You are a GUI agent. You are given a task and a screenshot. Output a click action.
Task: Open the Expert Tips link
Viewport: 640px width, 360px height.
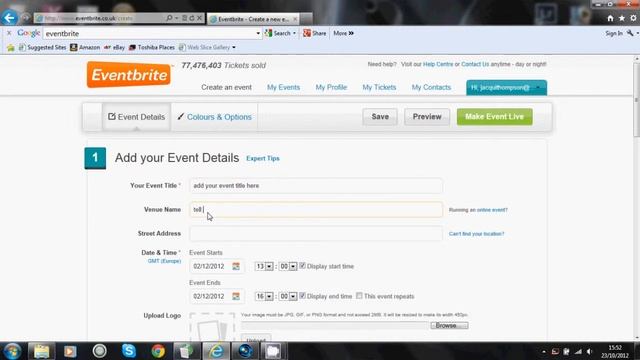[263, 158]
